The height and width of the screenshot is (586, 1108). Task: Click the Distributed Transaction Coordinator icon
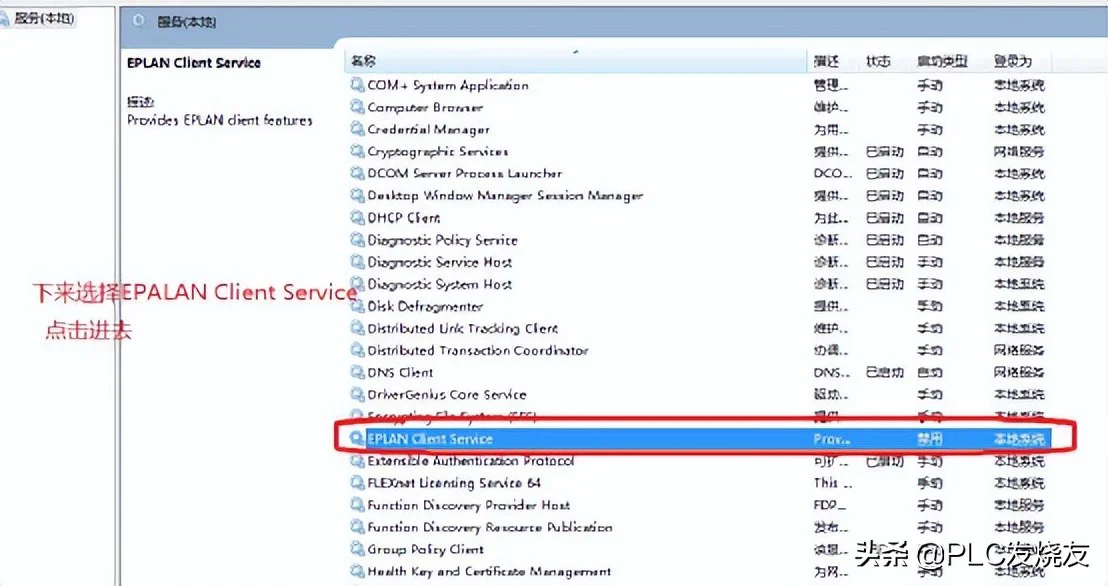coord(358,350)
